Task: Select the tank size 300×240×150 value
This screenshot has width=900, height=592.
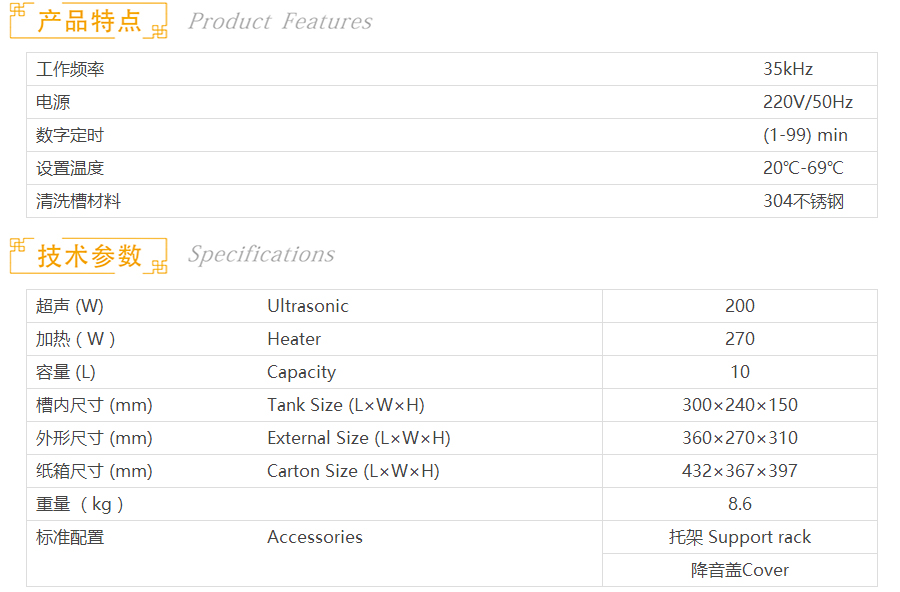Action: point(740,405)
